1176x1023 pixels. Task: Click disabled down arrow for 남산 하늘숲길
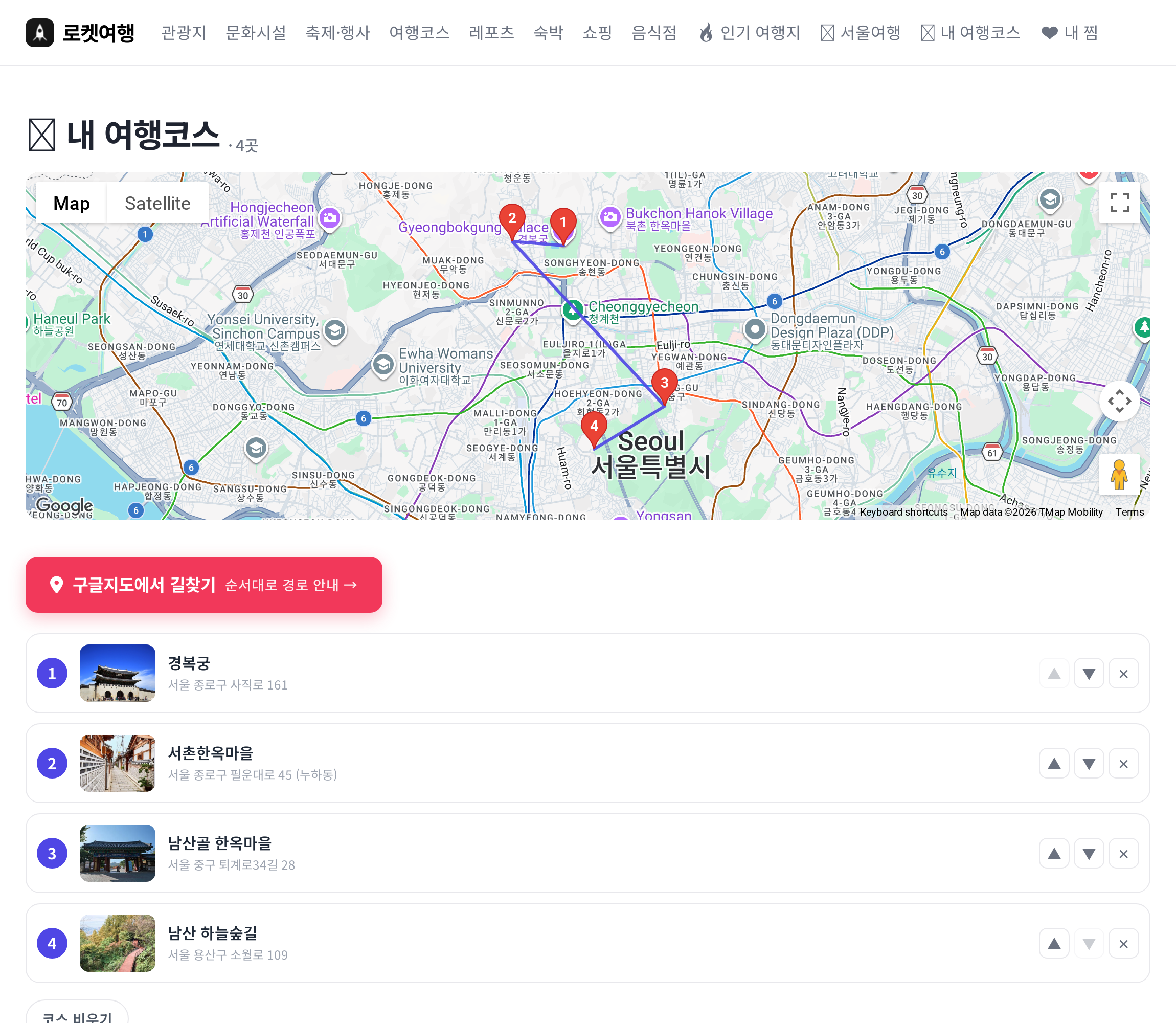[x=1089, y=944]
